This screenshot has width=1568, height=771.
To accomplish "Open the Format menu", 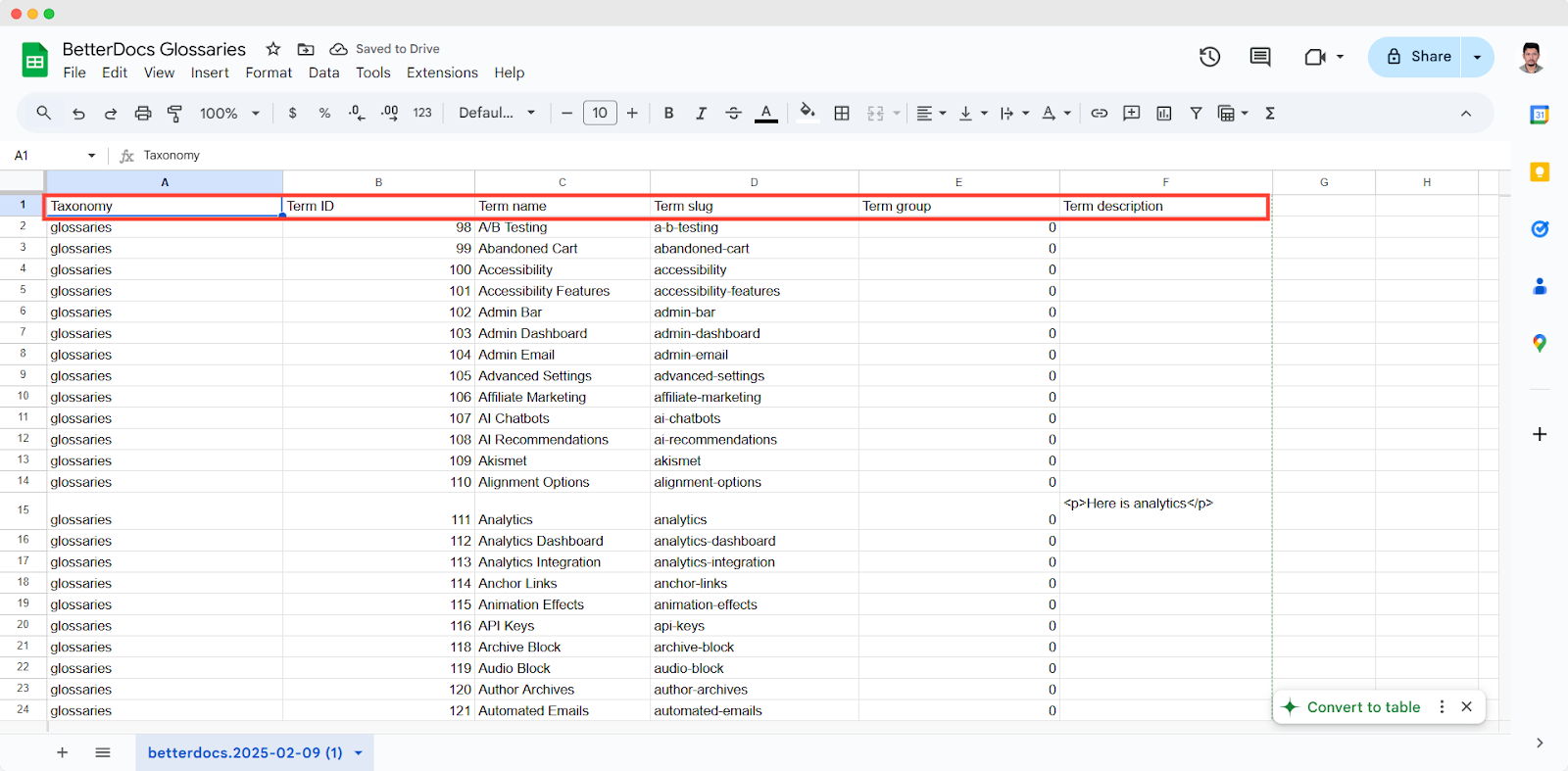I will [x=269, y=72].
